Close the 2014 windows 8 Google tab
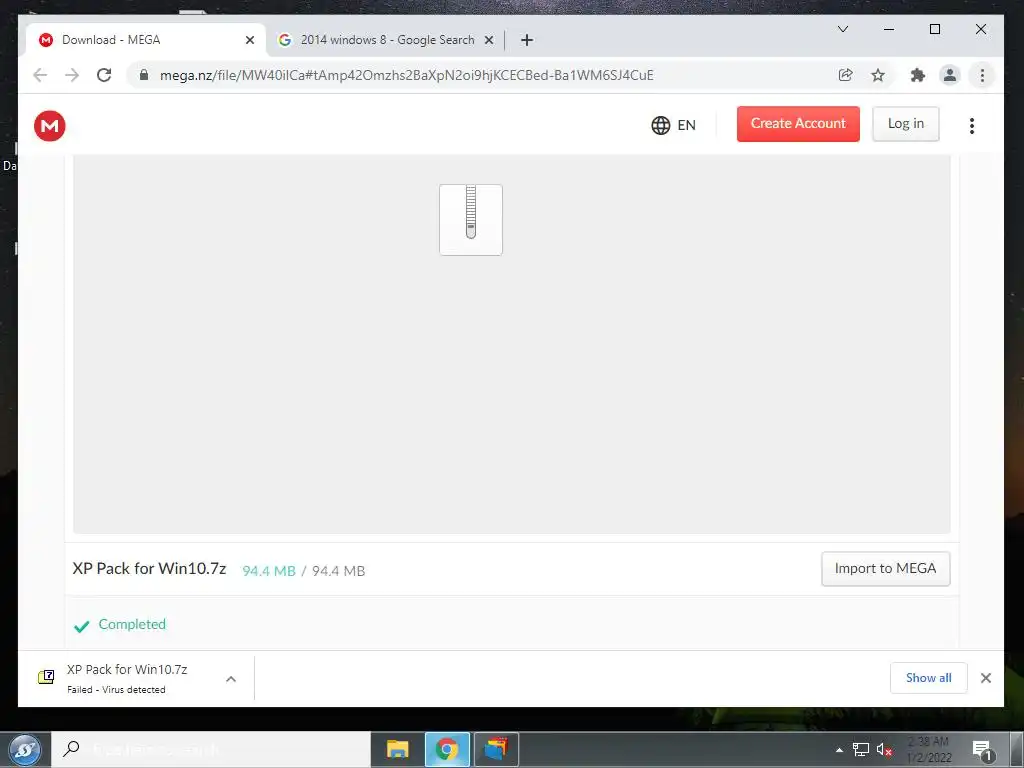This screenshot has width=1024, height=768. (x=488, y=40)
